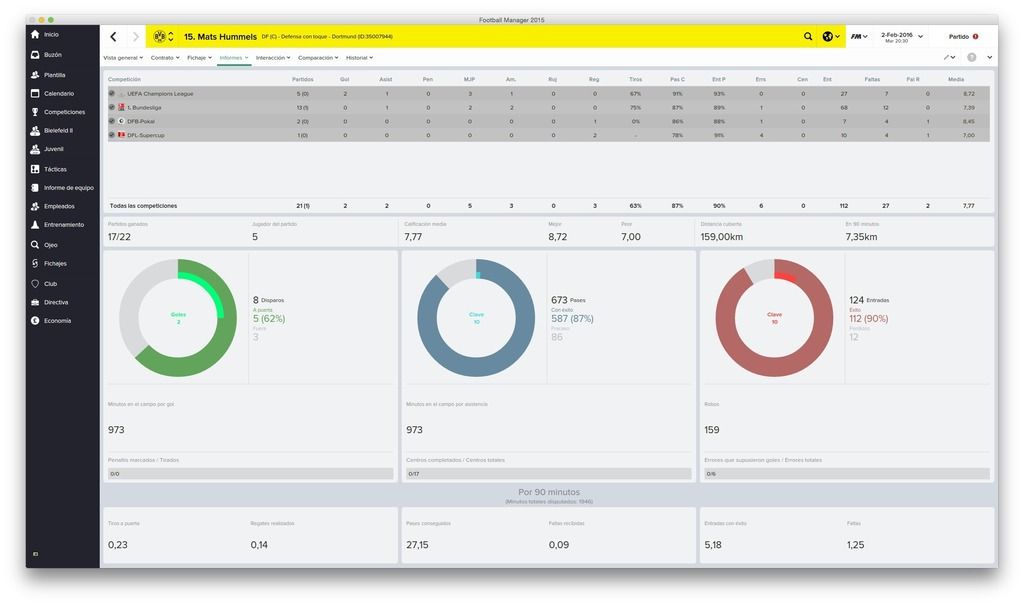
Task: Expand the Comparación dropdown
Action: (318, 57)
